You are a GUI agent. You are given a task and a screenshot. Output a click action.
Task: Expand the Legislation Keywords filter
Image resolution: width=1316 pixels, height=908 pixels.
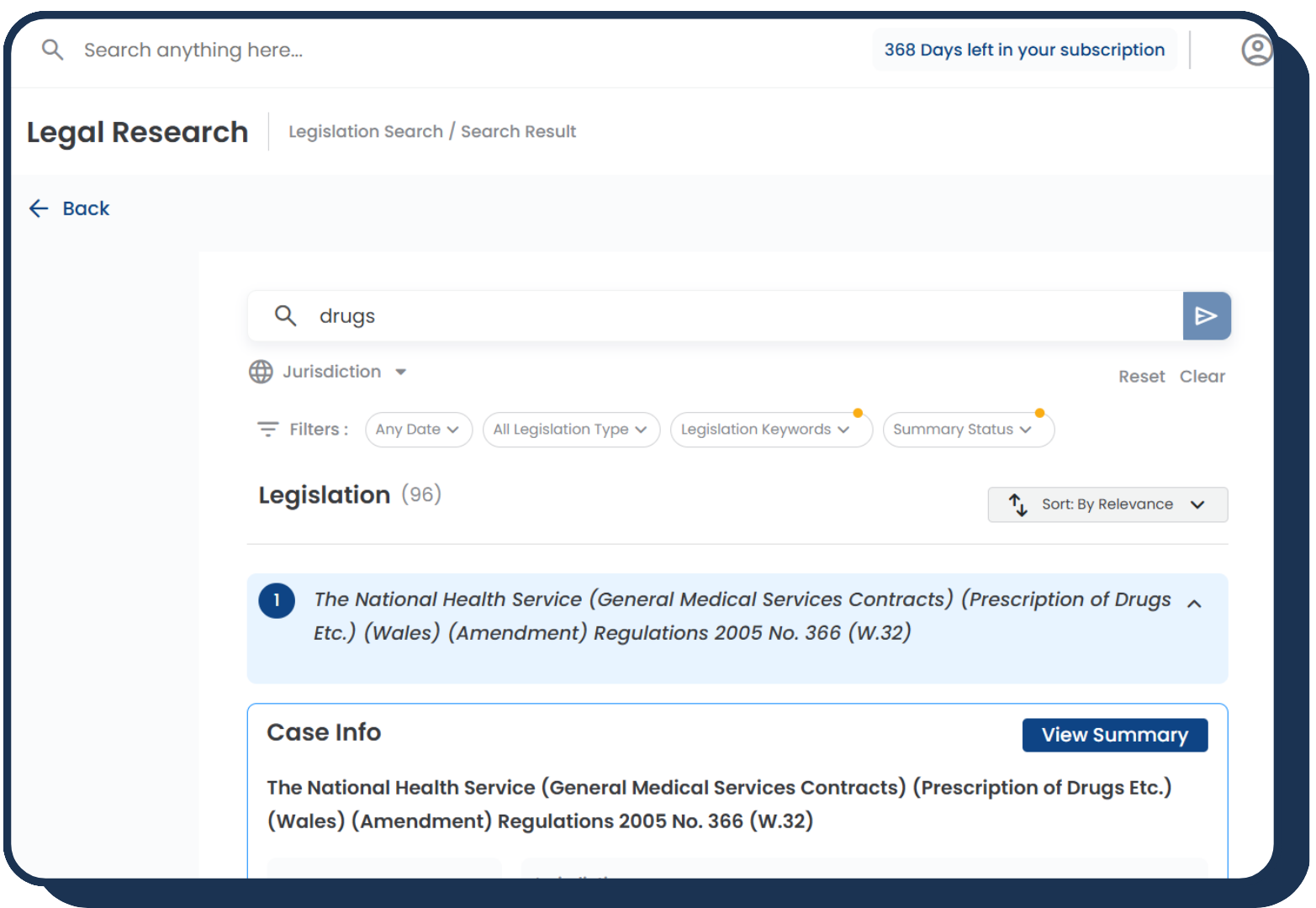(771, 430)
